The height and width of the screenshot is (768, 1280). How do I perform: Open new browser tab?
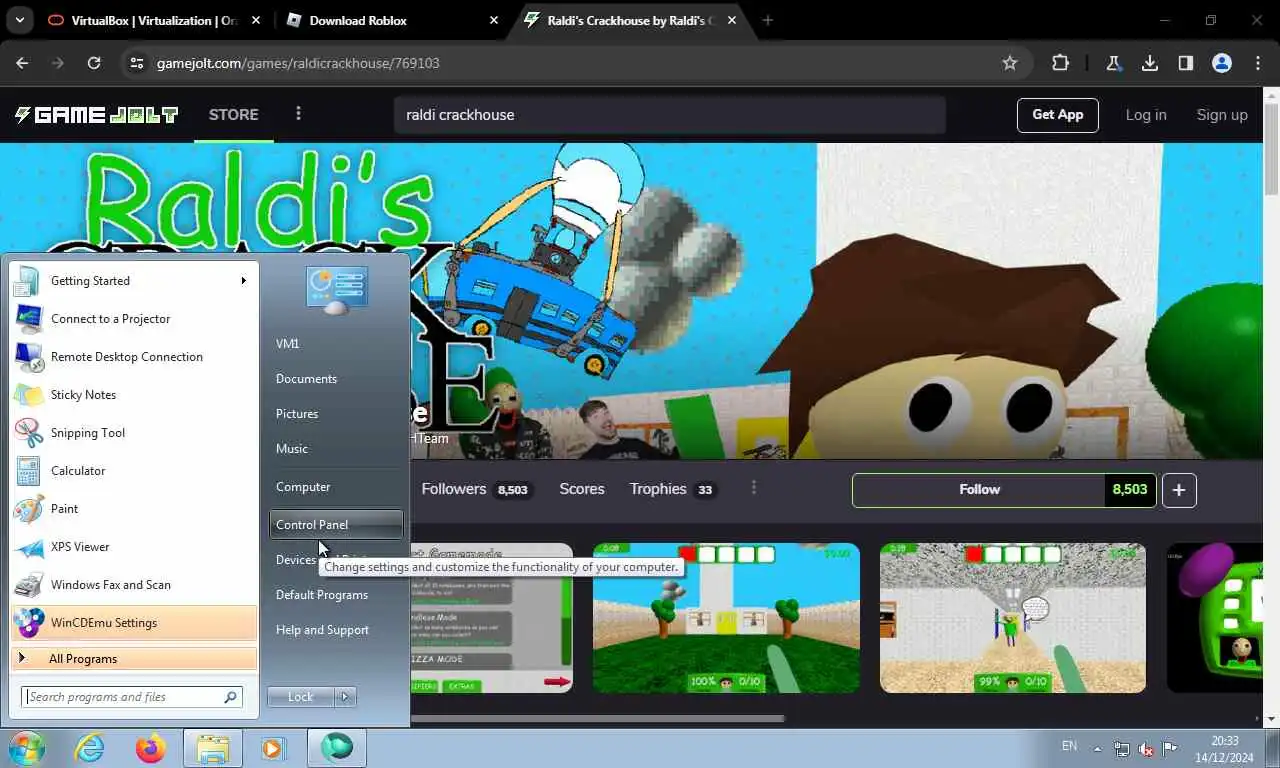coord(768,20)
